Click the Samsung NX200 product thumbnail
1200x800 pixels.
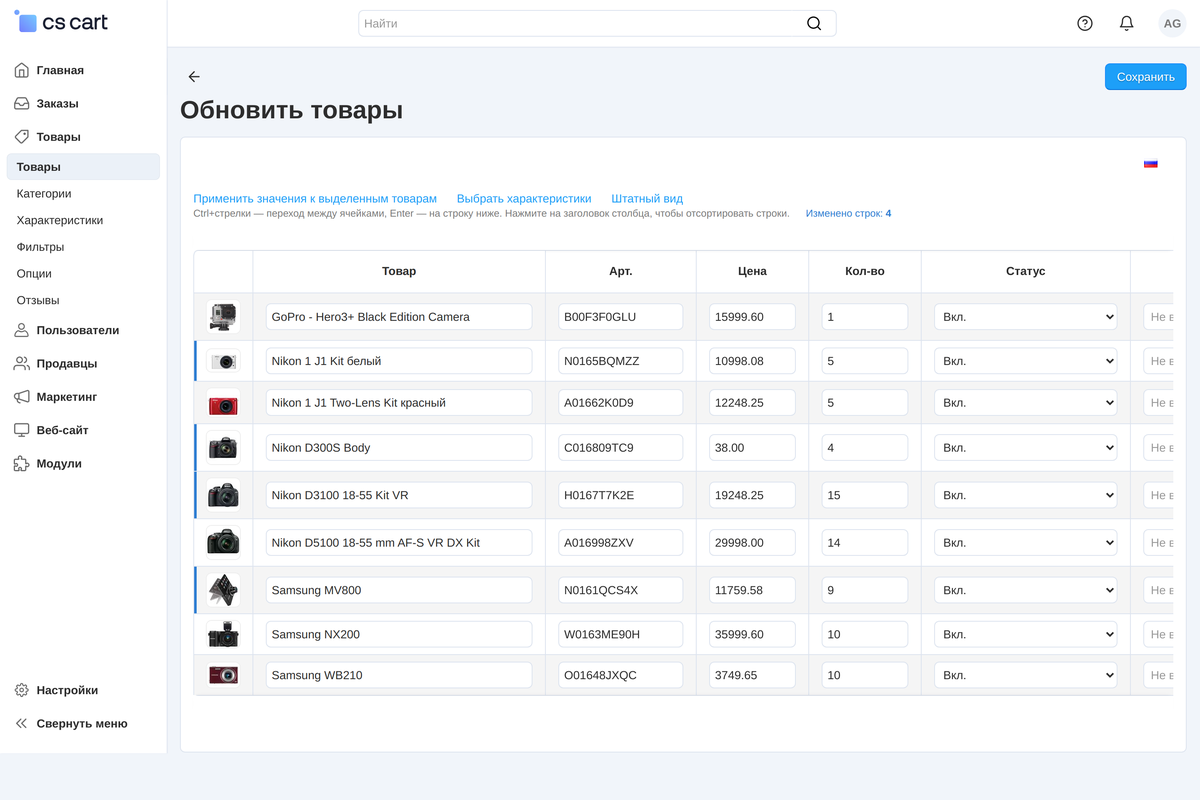pos(223,634)
